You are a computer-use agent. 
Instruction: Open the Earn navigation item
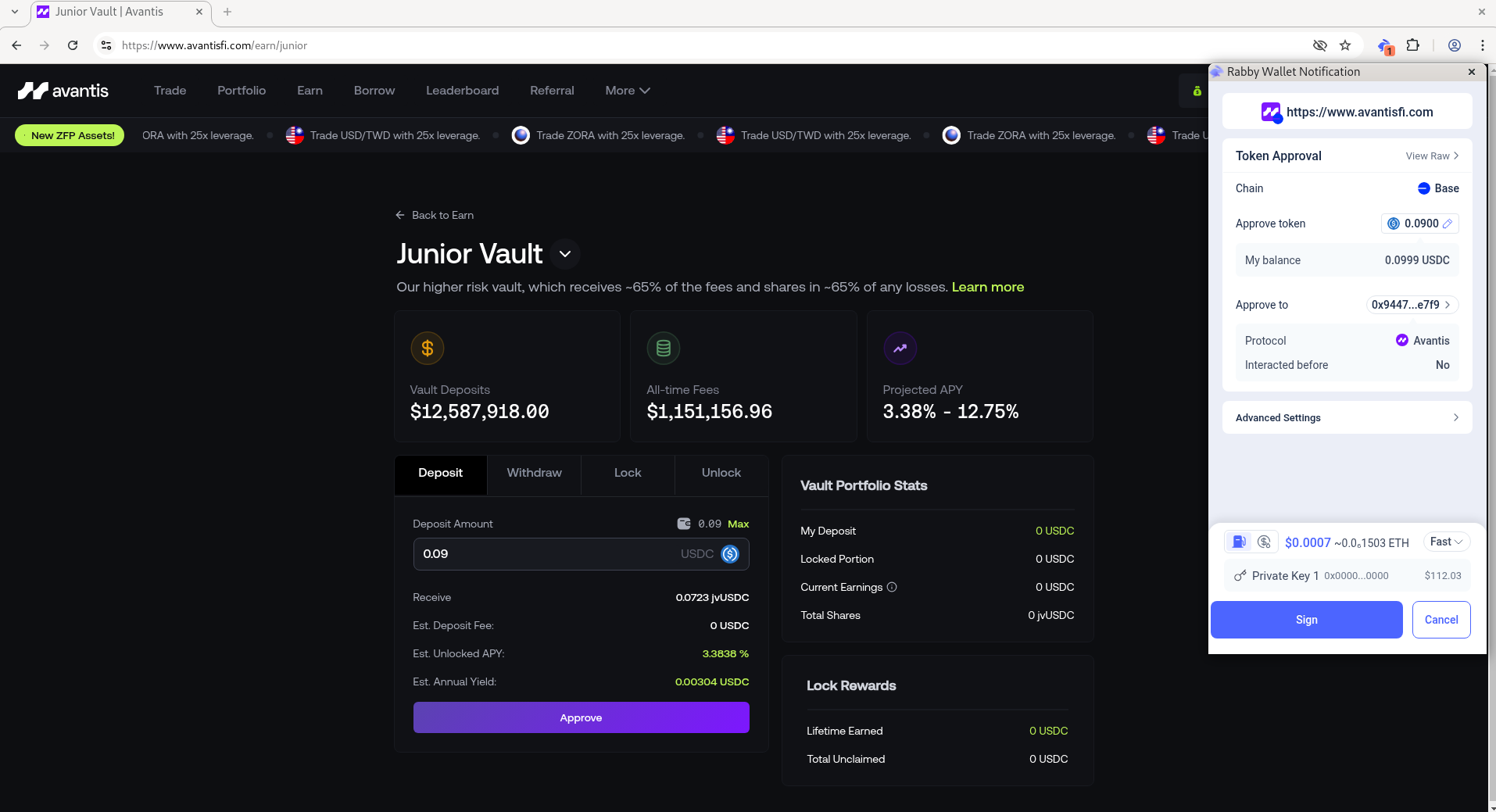[310, 91]
